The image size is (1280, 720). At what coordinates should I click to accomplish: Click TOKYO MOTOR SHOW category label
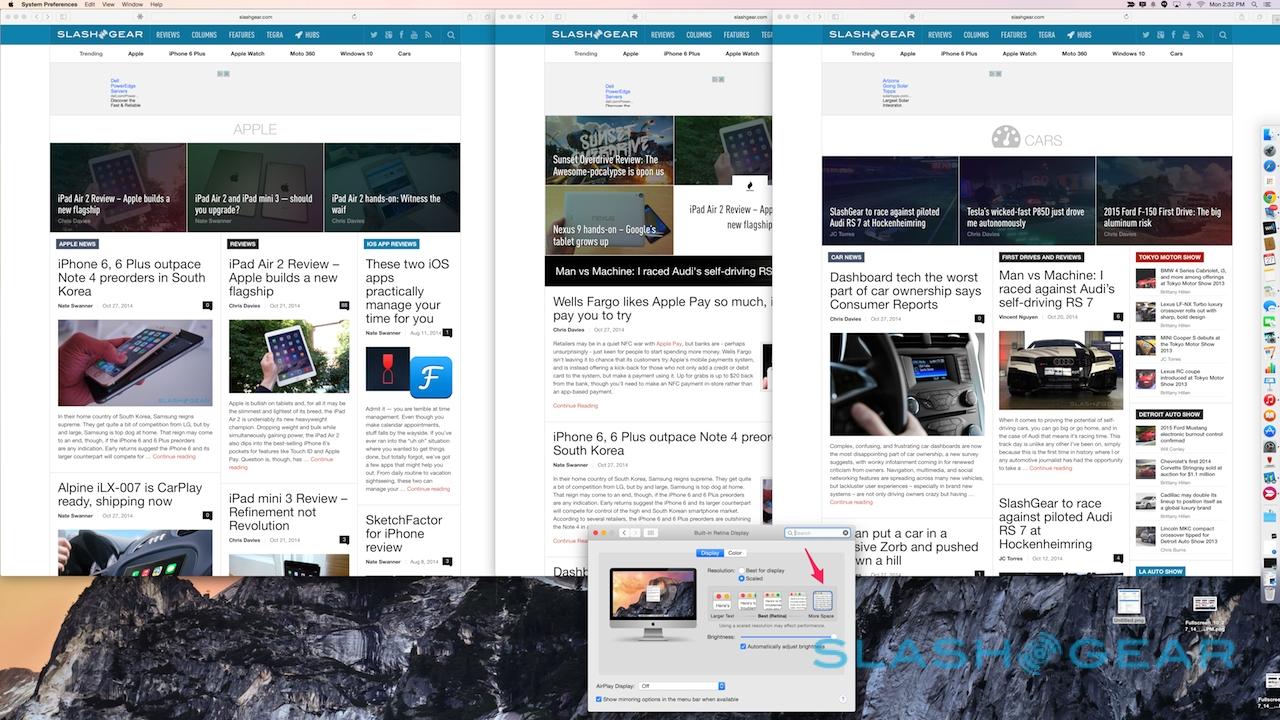coord(1170,257)
